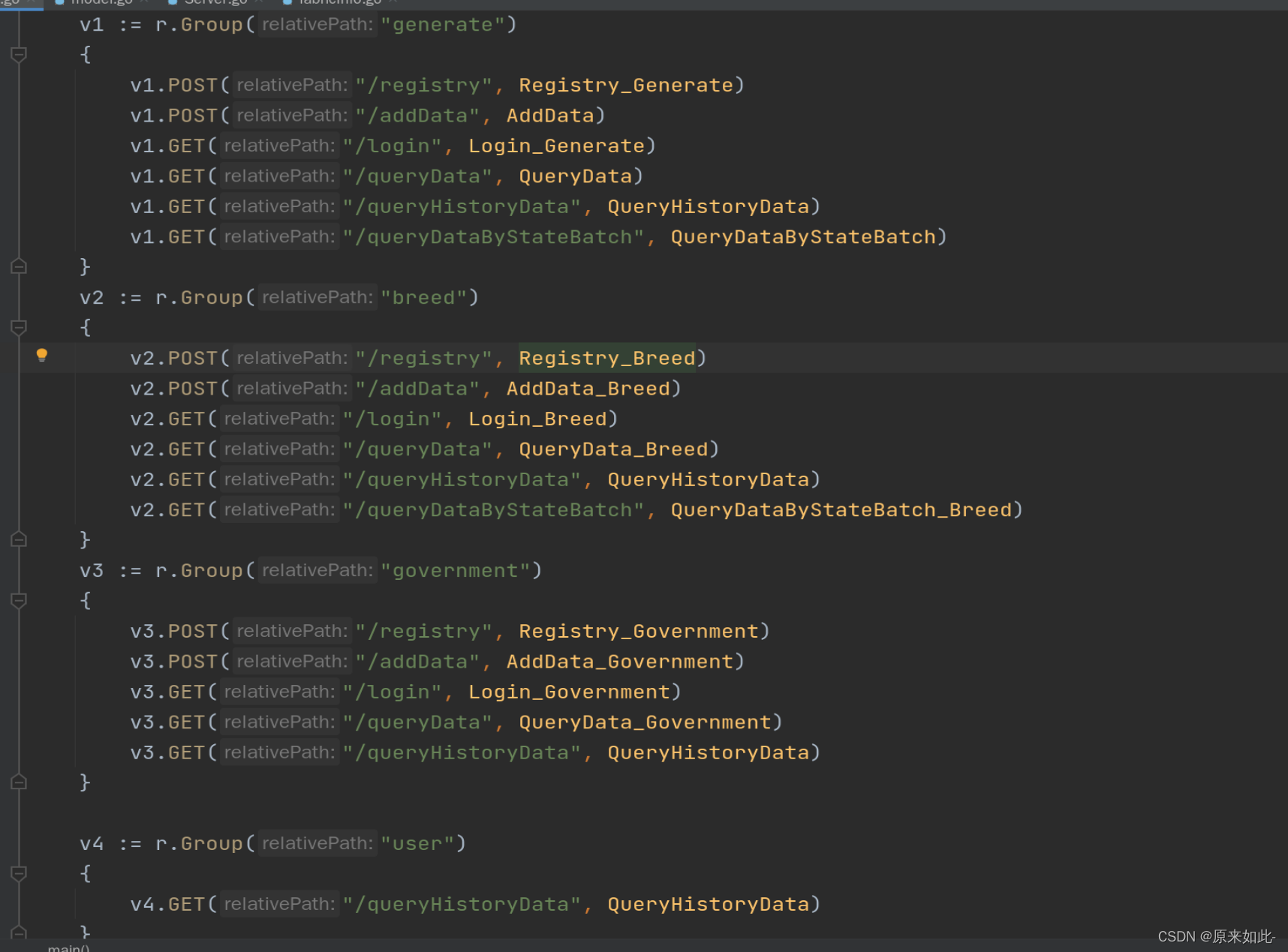Click the "generate" group path string
This screenshot has height=952, width=1288.
point(443,25)
